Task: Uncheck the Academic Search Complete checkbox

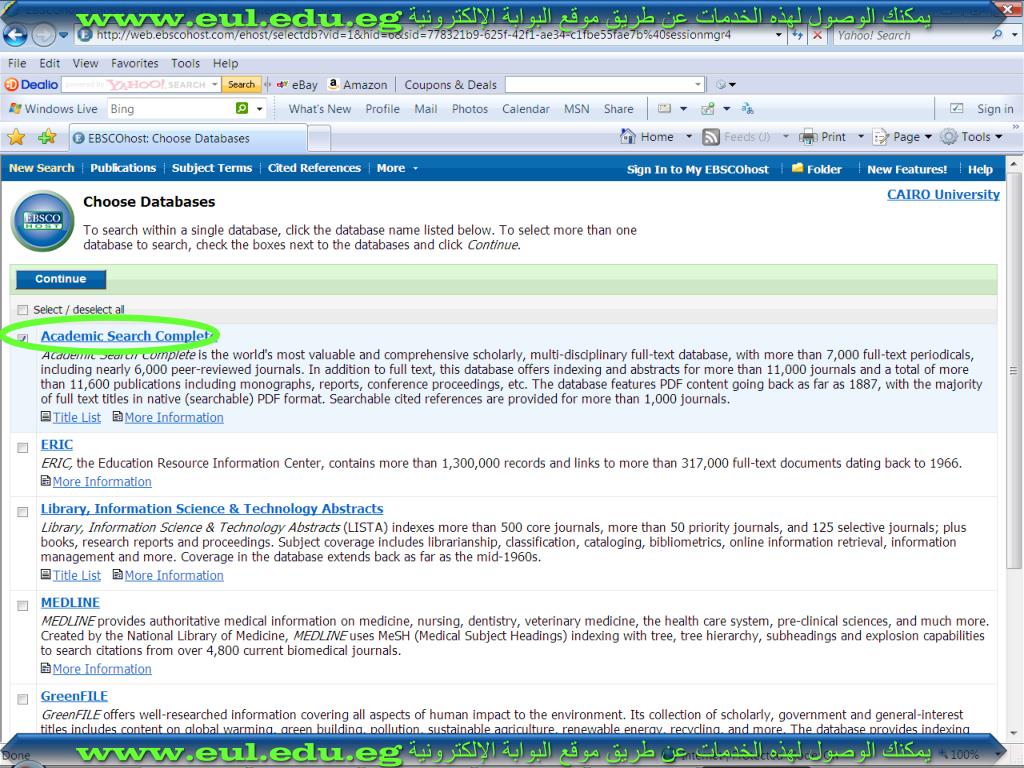Action: [23, 338]
